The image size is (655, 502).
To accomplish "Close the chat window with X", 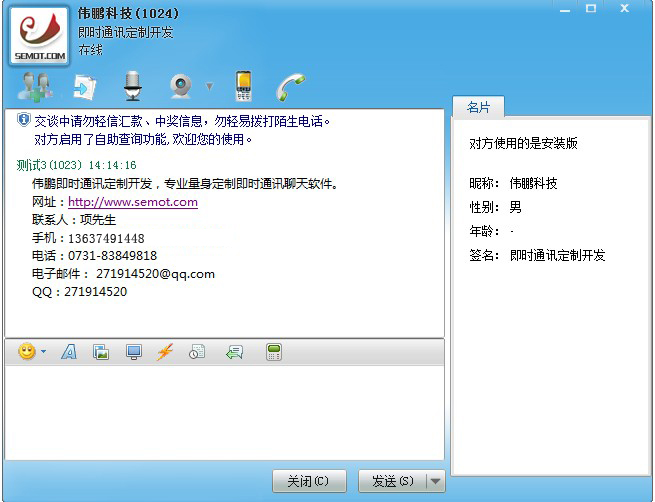I will pos(625,8).
